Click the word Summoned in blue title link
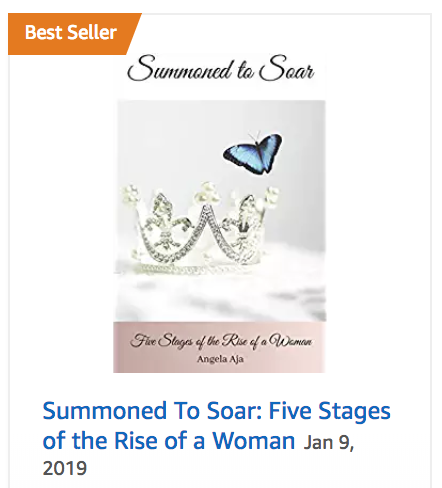 pyautogui.click(x=105, y=411)
